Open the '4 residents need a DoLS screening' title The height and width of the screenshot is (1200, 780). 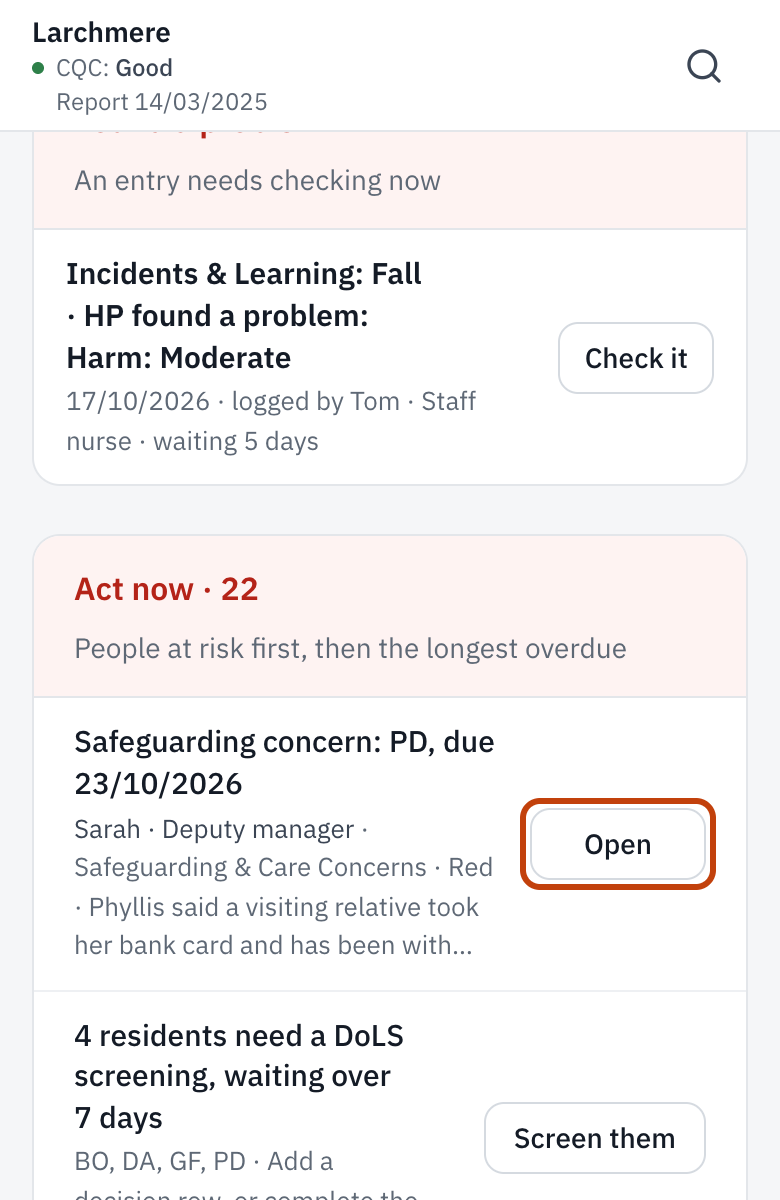coord(239,1076)
